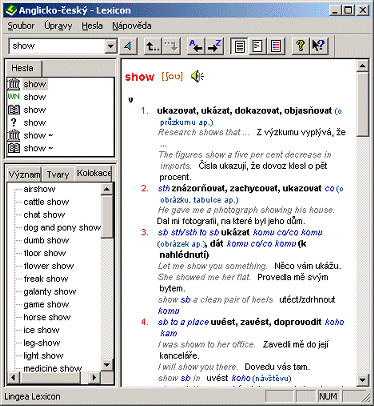Click translation uvést, zavést, doprovodit
374x406 pixels.
[x=266, y=322]
